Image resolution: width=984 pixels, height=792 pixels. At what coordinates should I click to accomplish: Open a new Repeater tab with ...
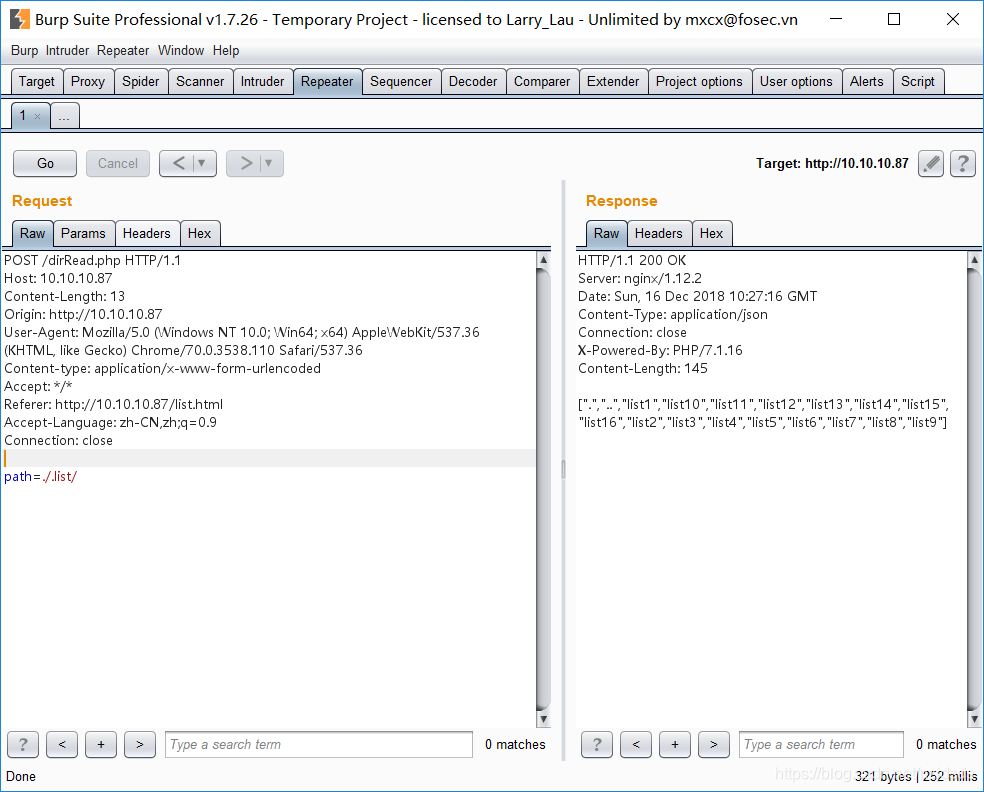point(65,116)
